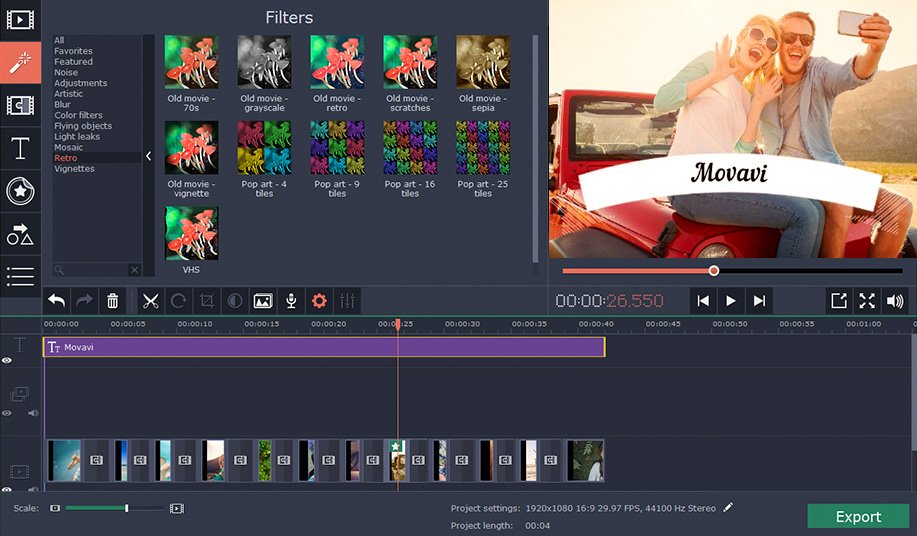The image size is (917, 536).
Task: Select the Movavi title clip on timeline
Action: point(324,347)
